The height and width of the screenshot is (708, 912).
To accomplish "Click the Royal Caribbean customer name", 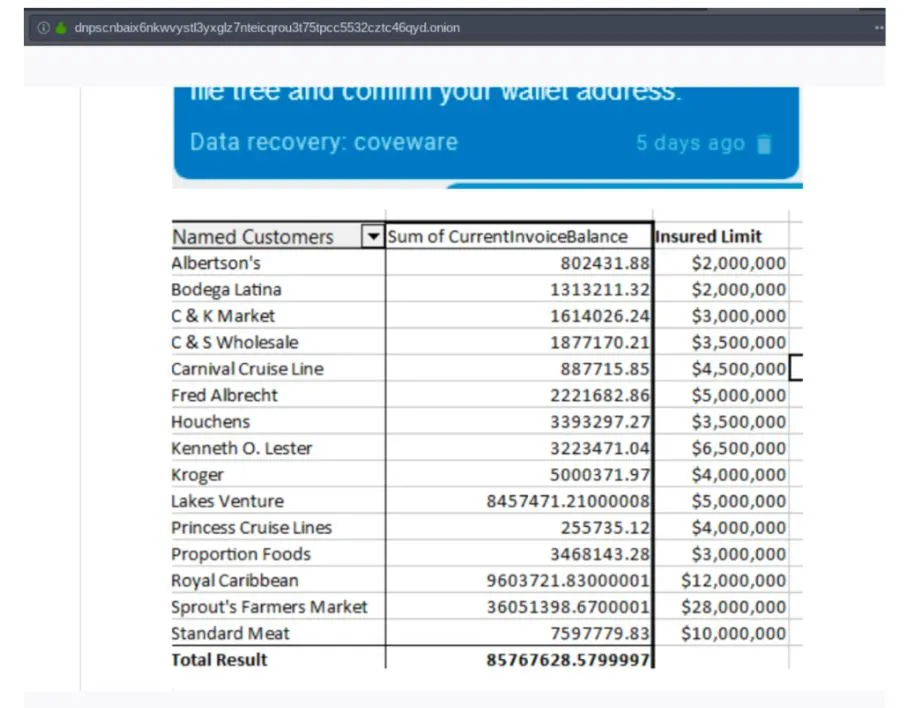I will coord(234,581).
